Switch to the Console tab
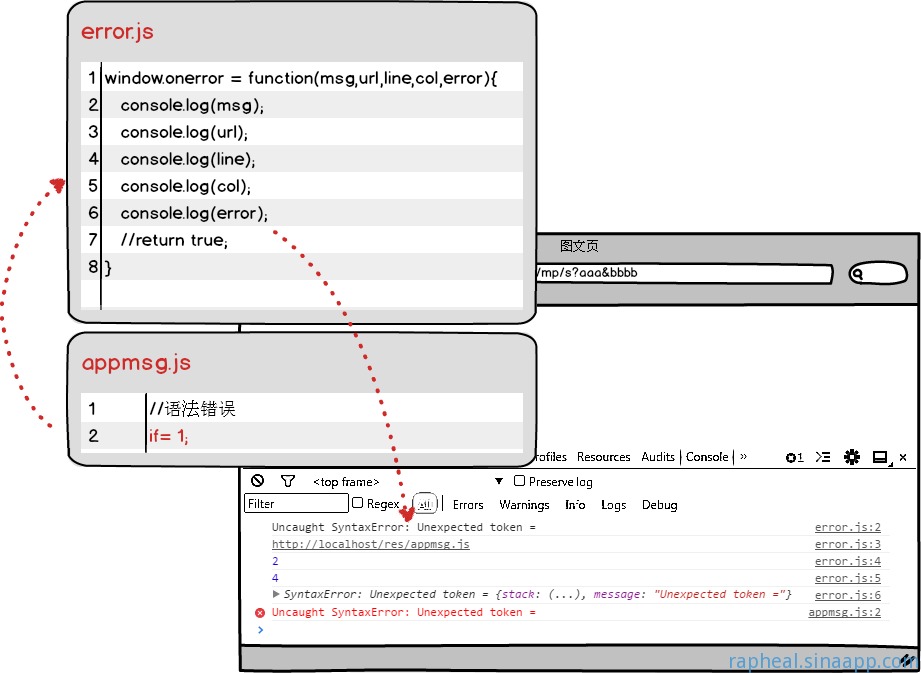Screen dimensions: 921x673 pyautogui.click(x=707, y=457)
